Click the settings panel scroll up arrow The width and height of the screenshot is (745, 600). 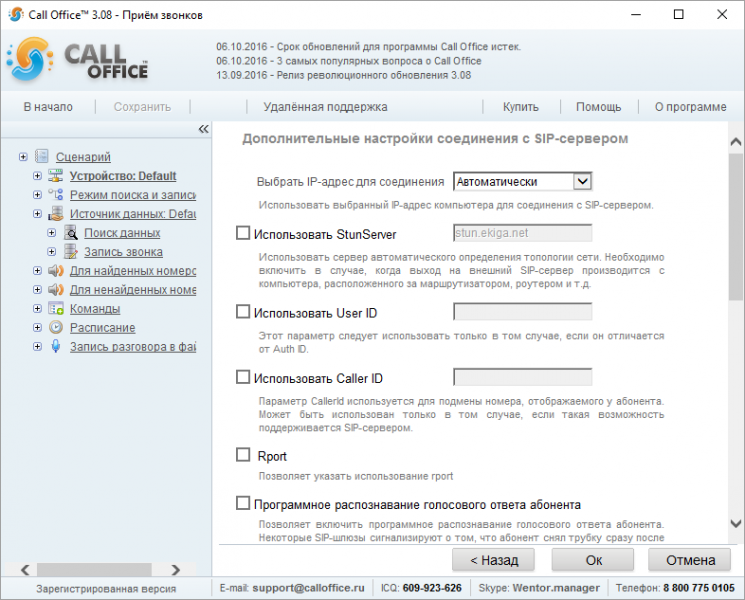735,142
